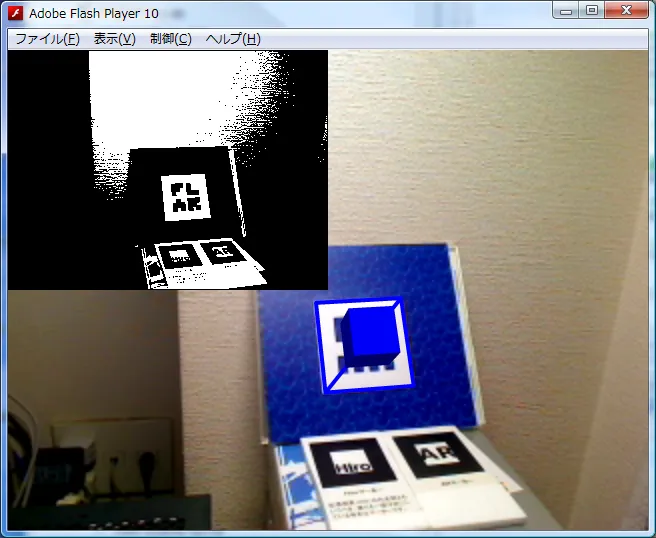Viewport: 656px width, 538px height.
Task: Close the Adobe Flash Player window
Action: pyautogui.click(x=626, y=11)
